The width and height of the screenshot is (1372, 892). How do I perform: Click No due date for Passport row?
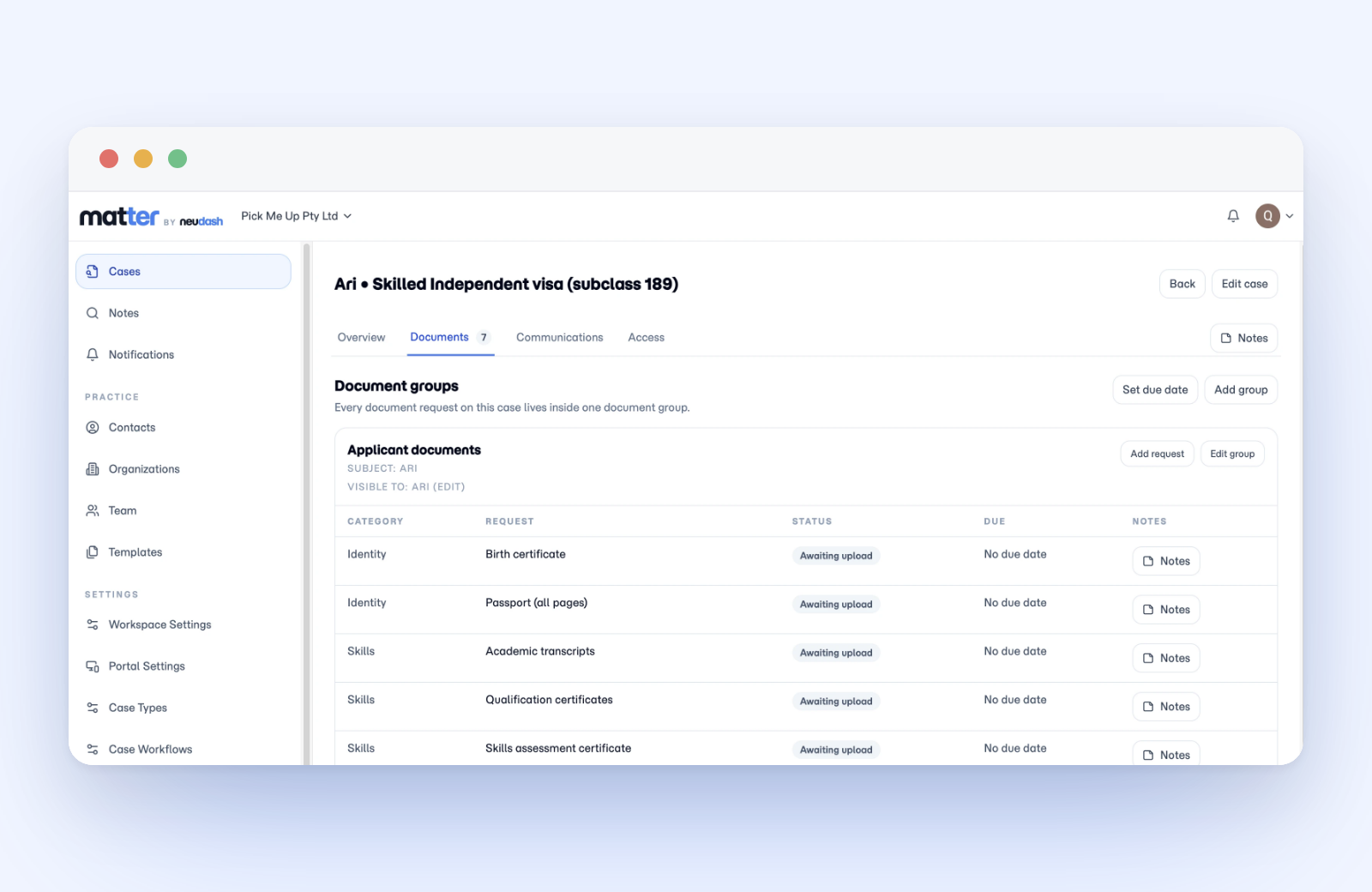click(1015, 603)
